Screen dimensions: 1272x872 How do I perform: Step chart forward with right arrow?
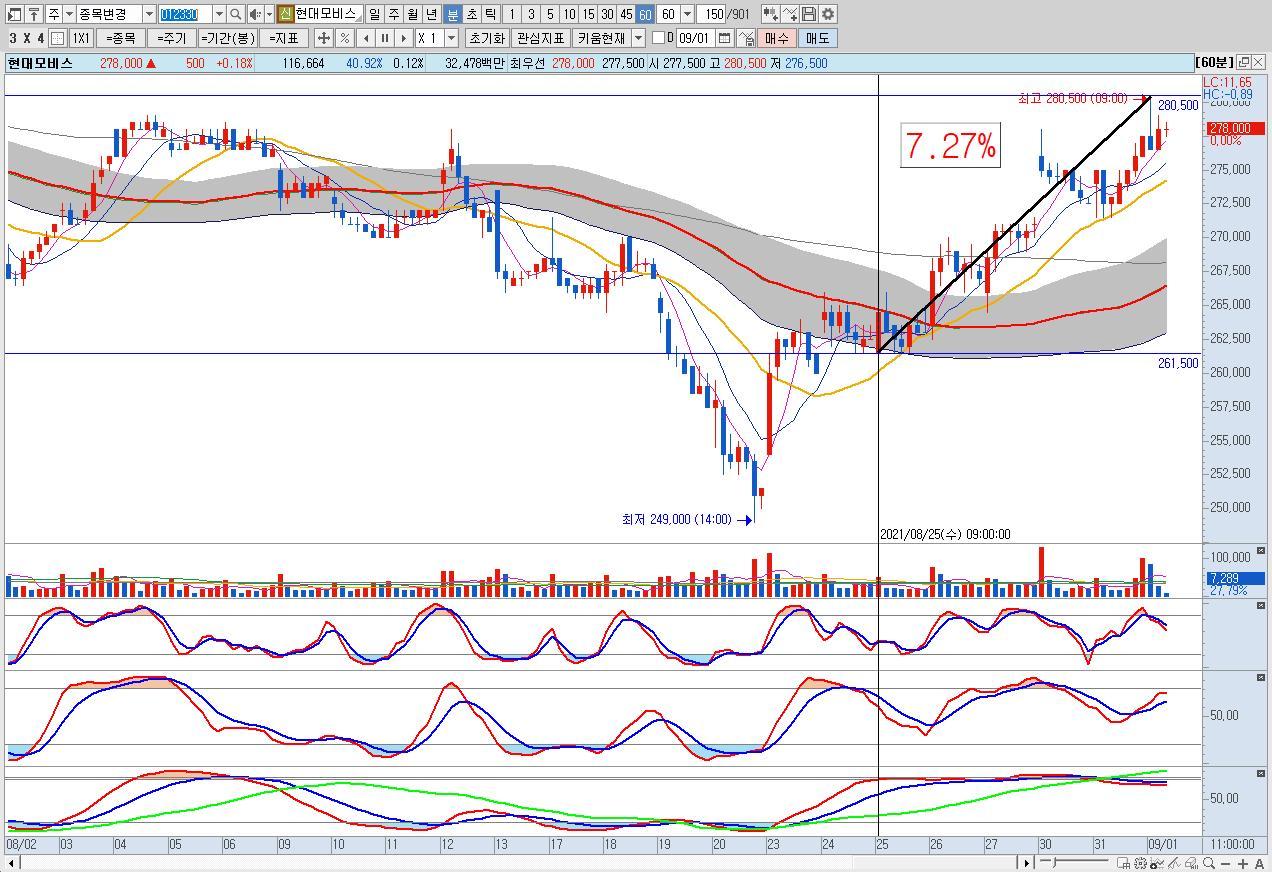coord(403,38)
